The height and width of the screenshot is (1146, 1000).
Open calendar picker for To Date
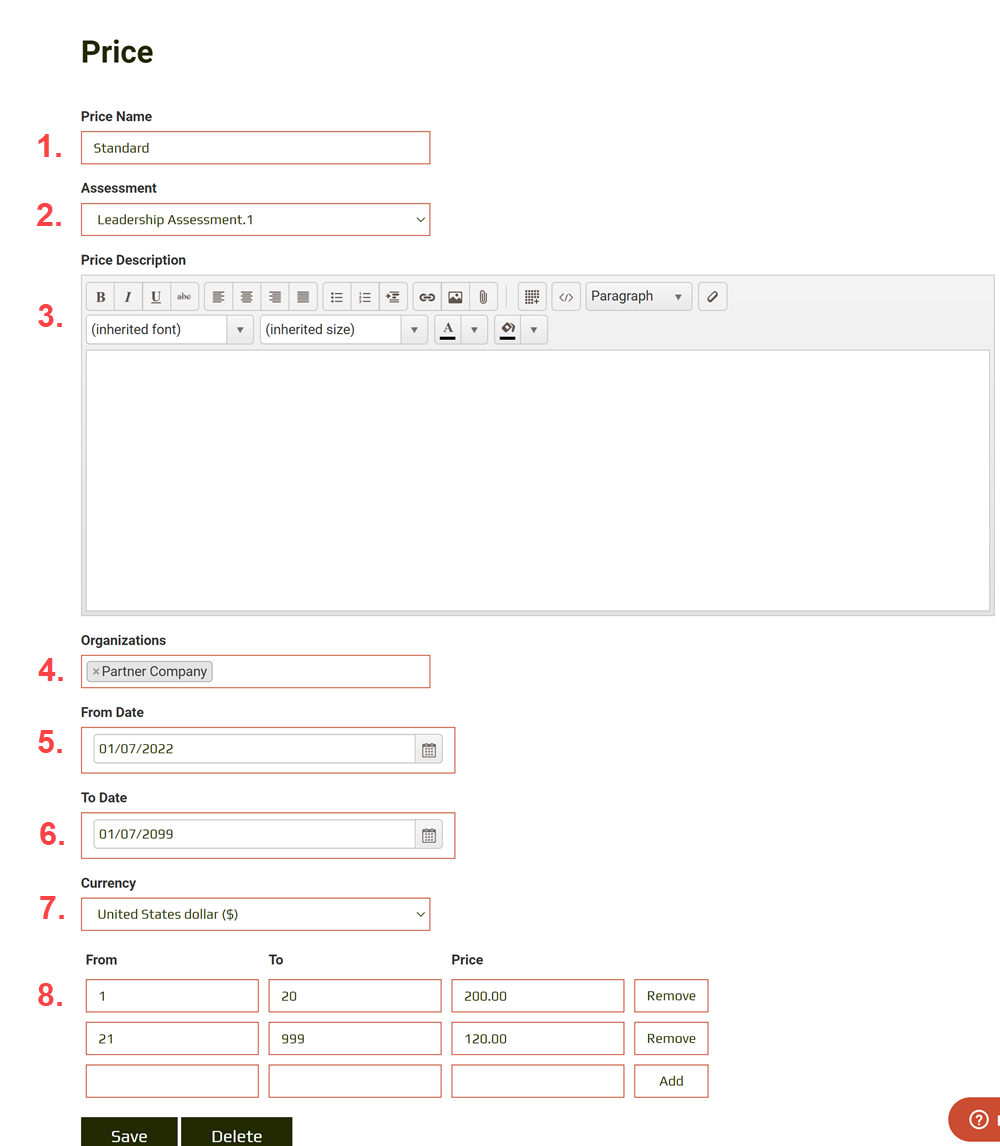[x=429, y=835]
